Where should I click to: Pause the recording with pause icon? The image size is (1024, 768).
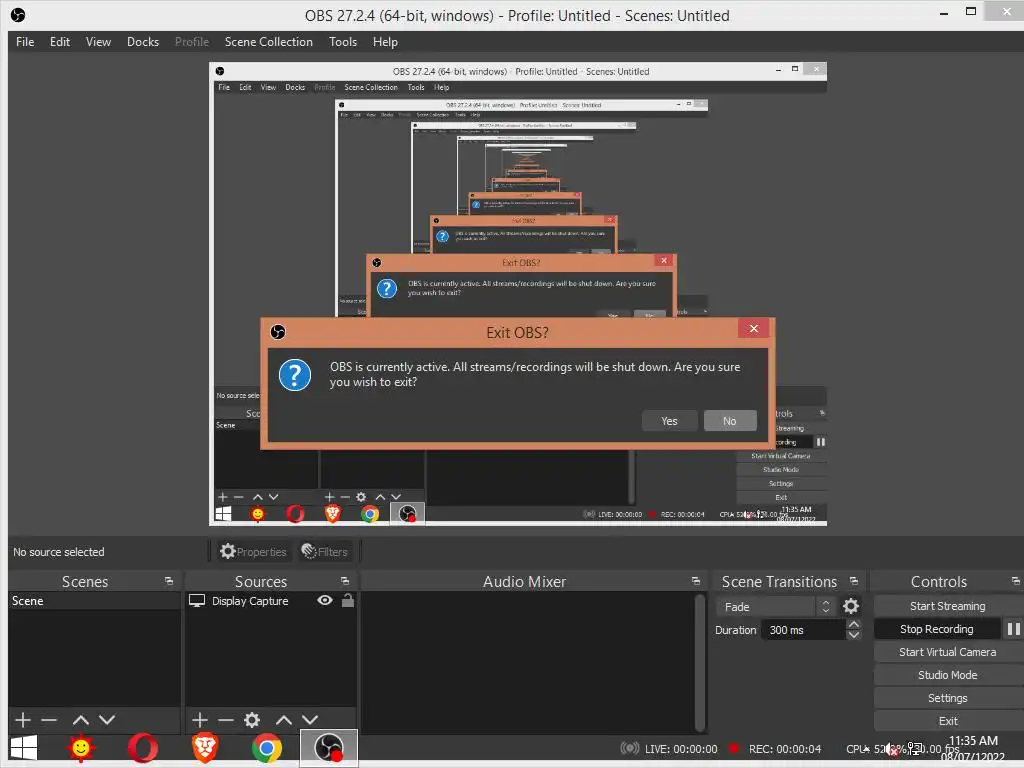point(1013,629)
